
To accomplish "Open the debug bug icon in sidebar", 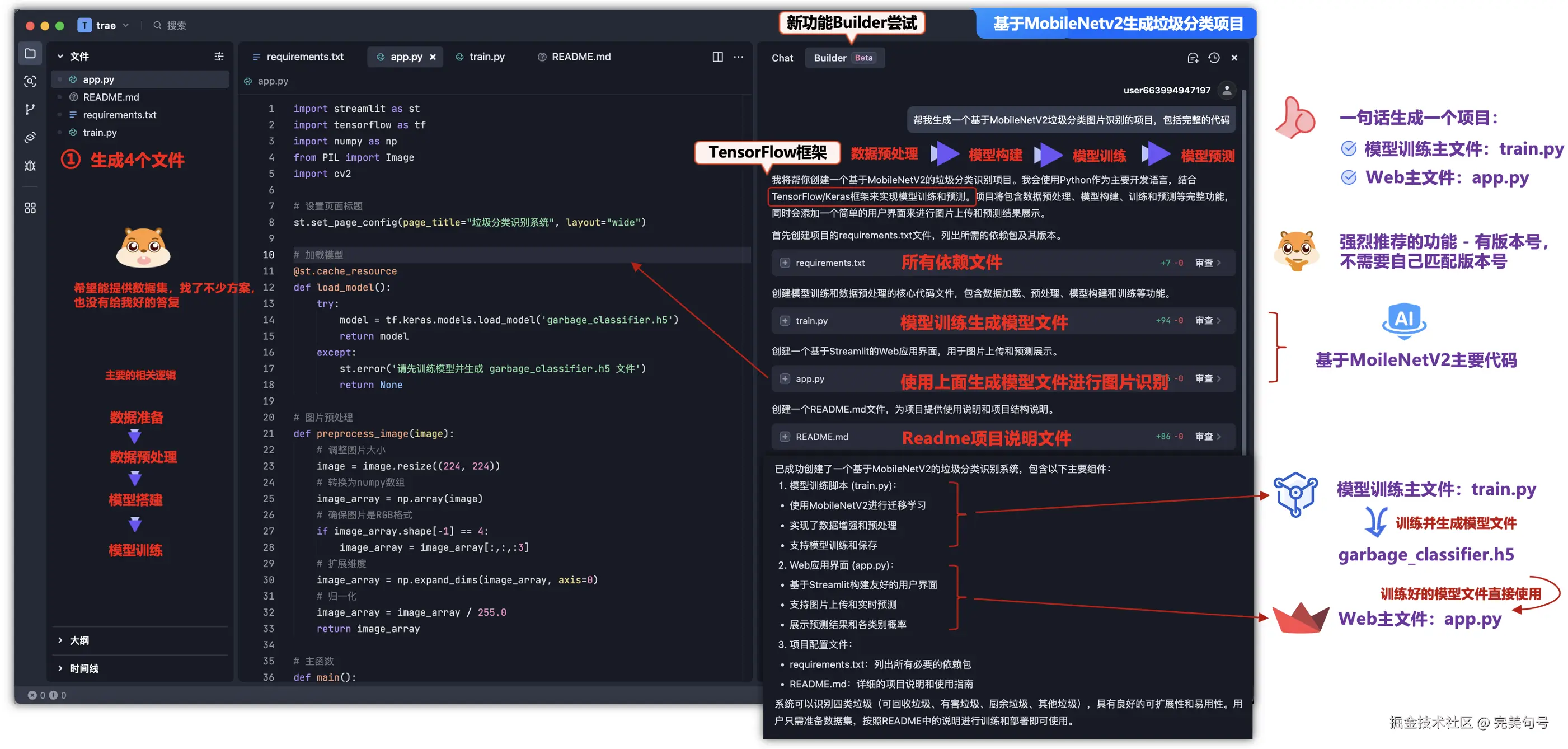I will click(30, 165).
